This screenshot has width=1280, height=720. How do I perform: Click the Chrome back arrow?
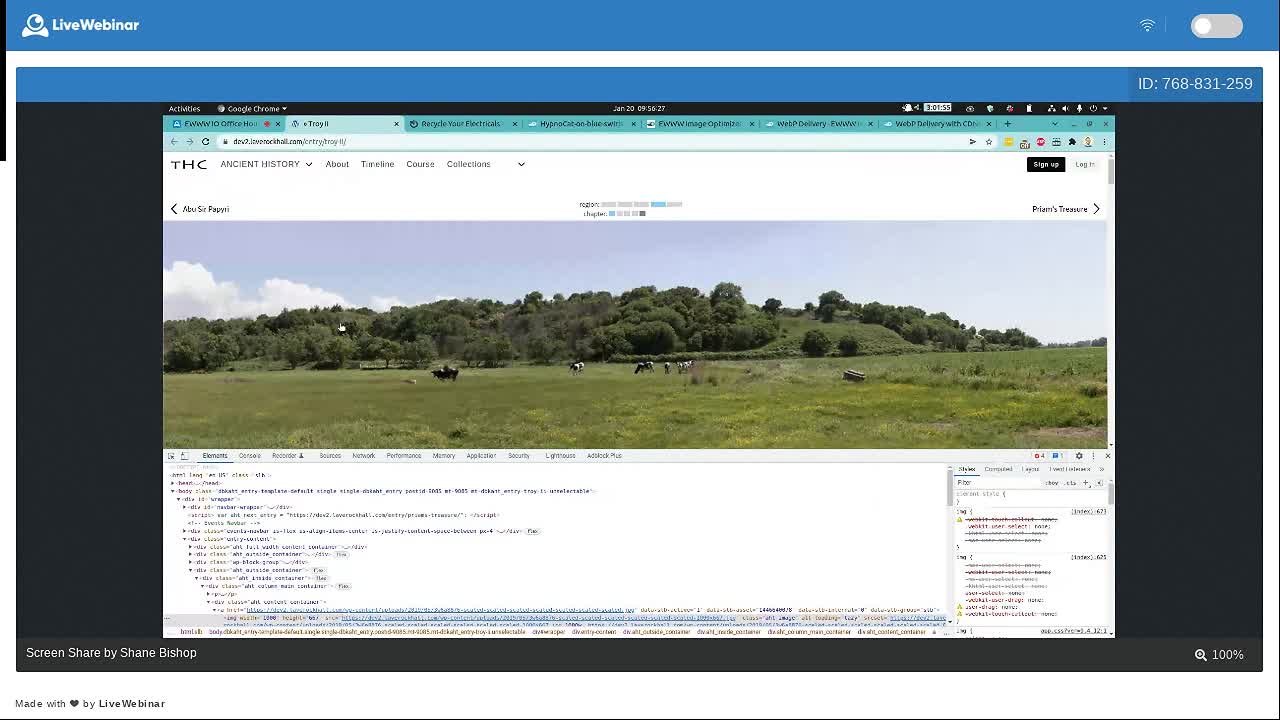174,142
